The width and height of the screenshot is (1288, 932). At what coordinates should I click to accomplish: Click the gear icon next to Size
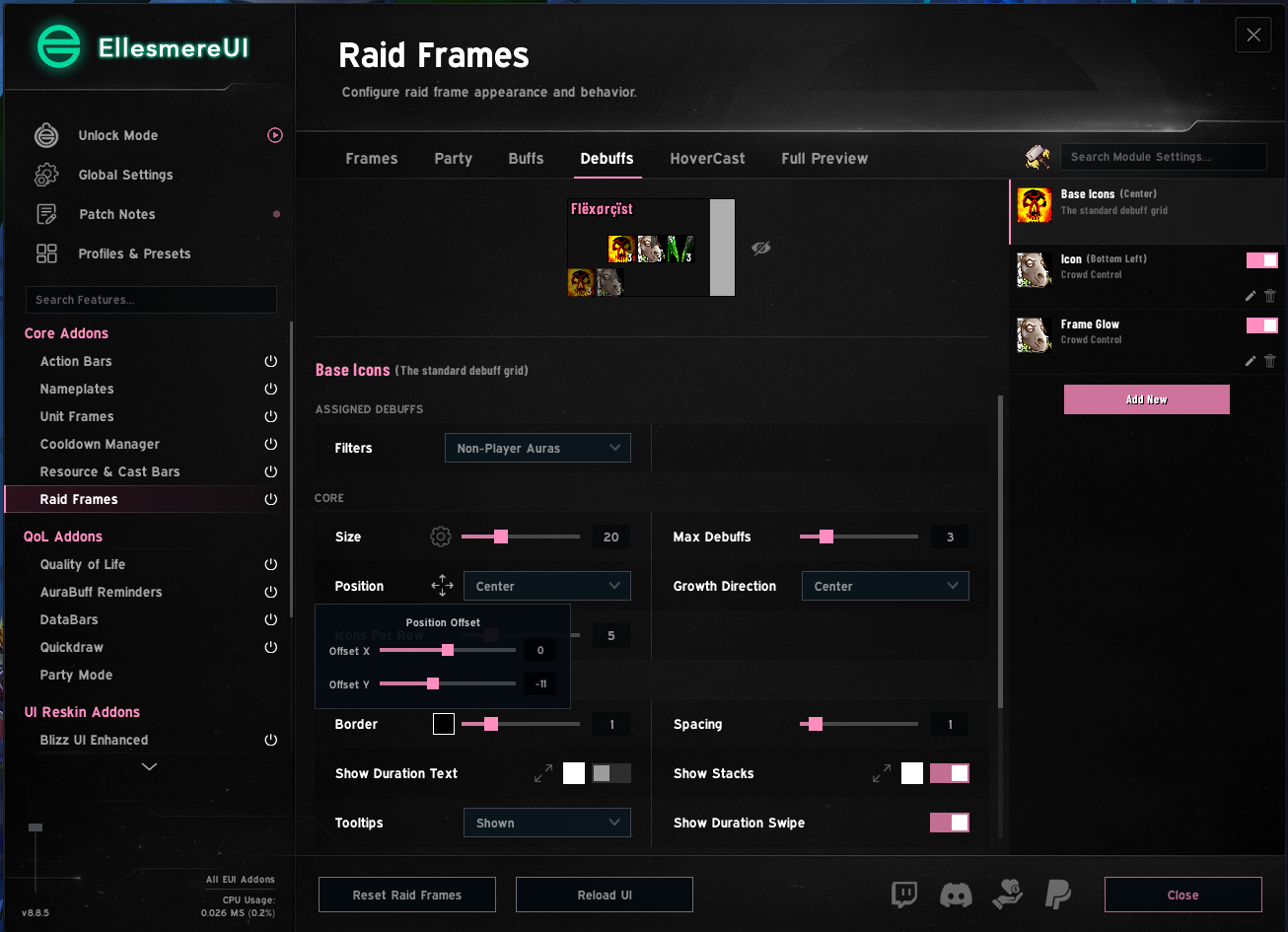coord(441,537)
